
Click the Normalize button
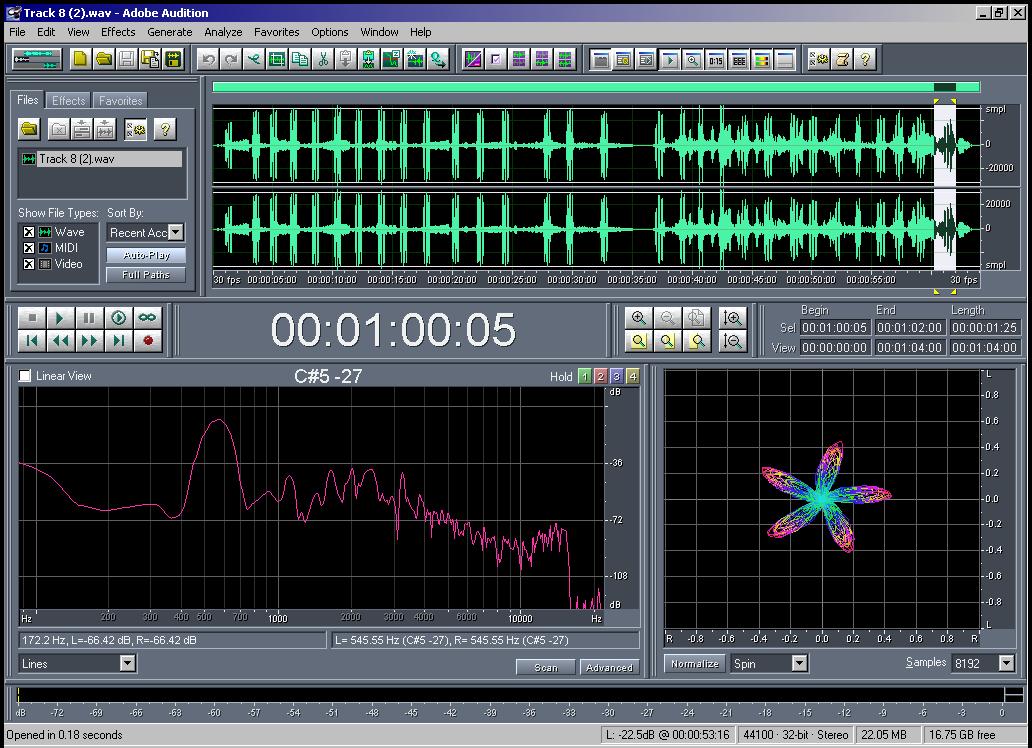(x=694, y=664)
